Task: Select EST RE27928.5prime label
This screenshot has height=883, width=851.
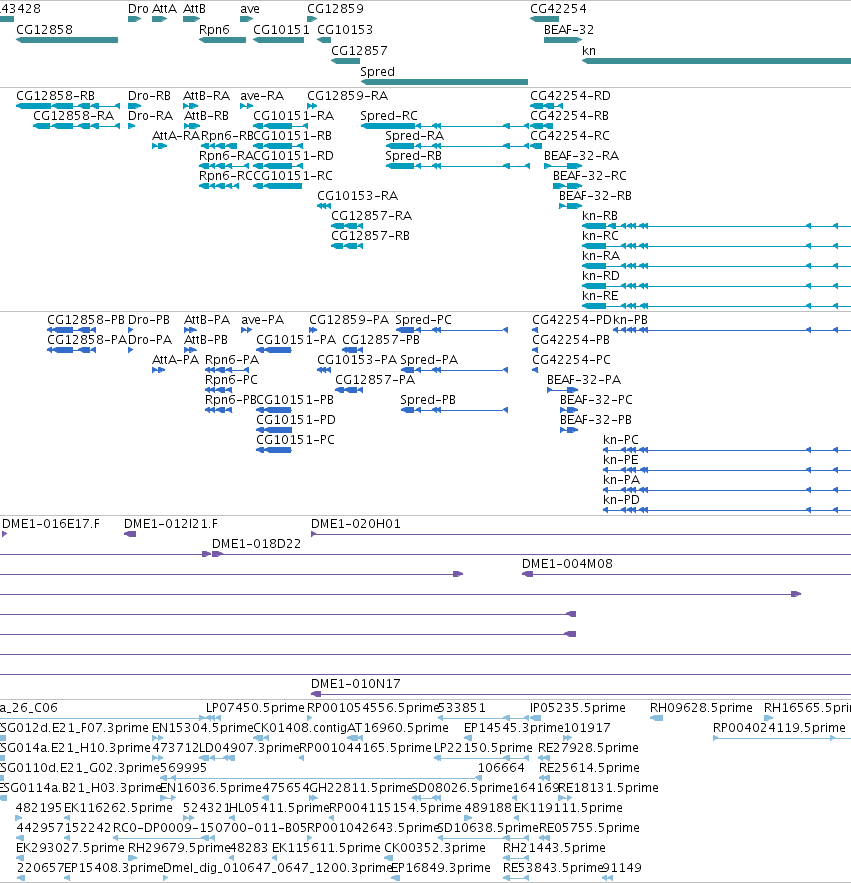Action: coord(589,748)
